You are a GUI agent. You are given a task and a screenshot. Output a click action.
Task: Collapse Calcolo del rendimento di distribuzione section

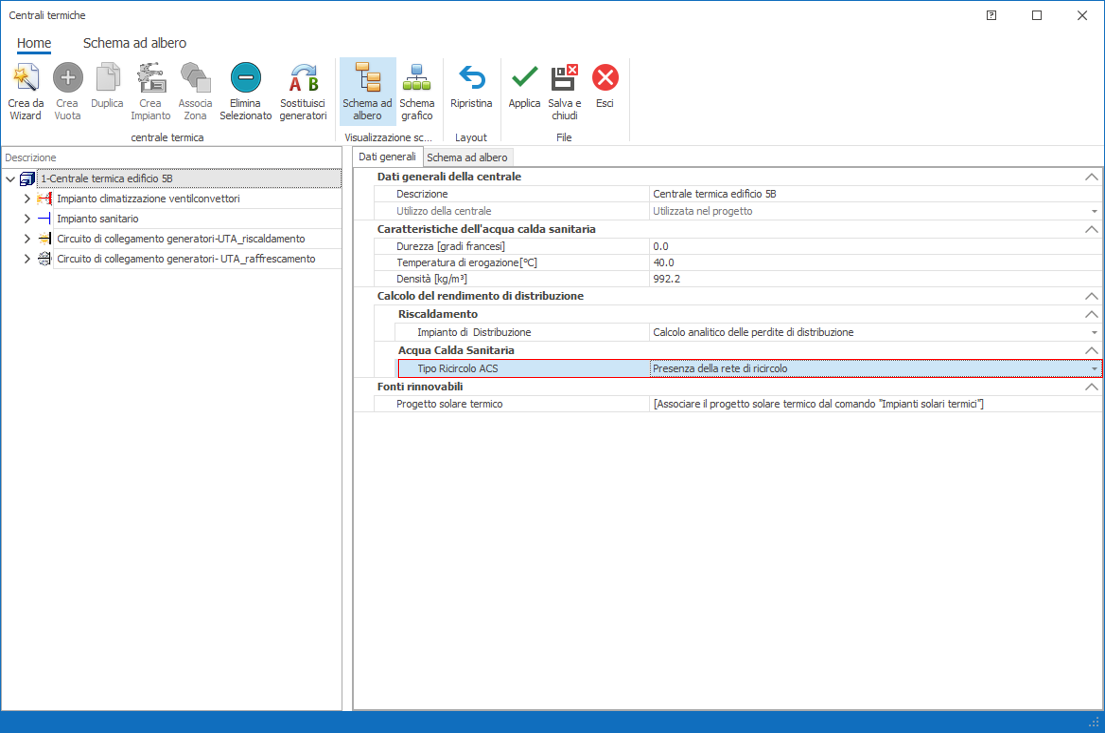[1091, 296]
